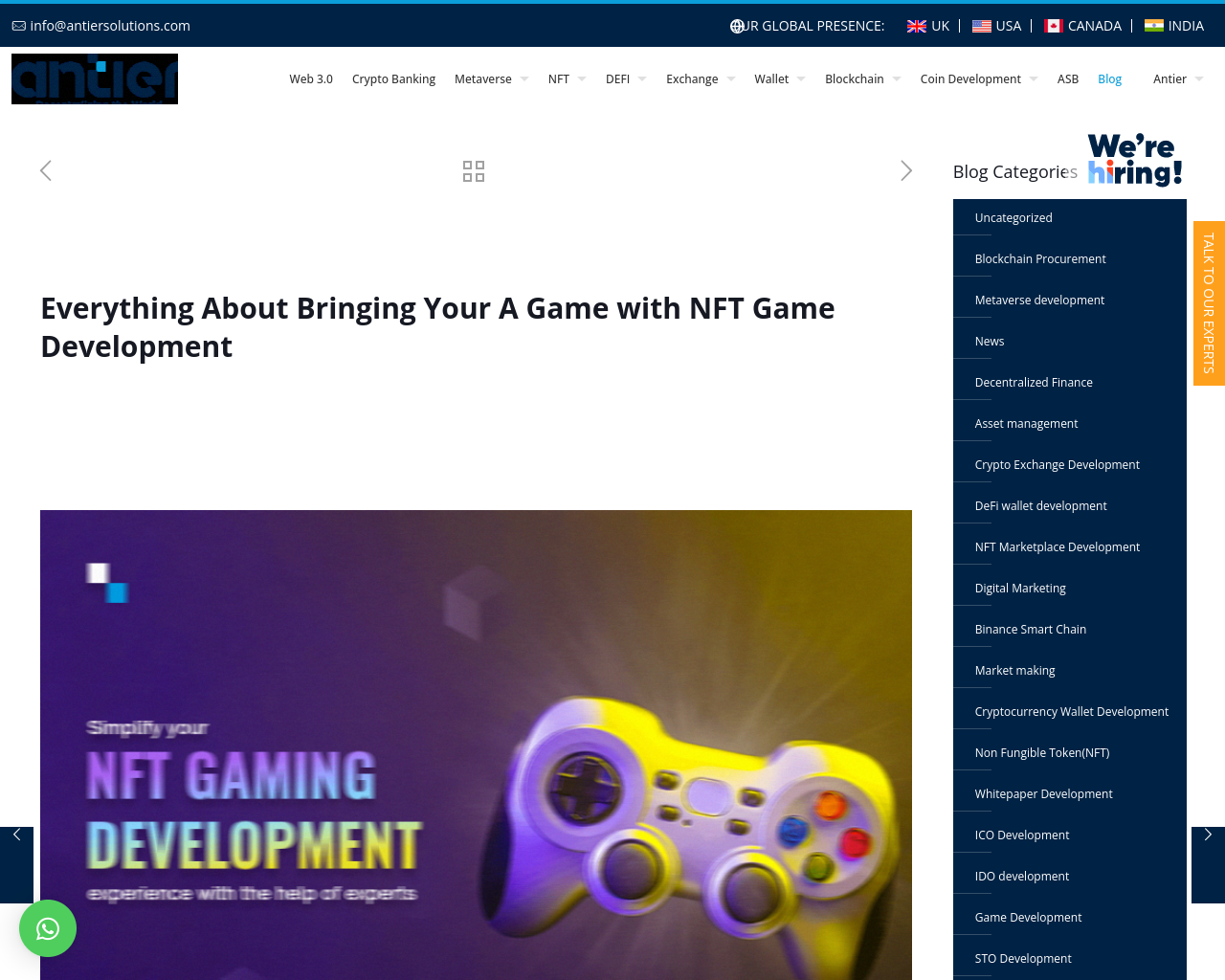Click the UK flag icon

[917, 26]
